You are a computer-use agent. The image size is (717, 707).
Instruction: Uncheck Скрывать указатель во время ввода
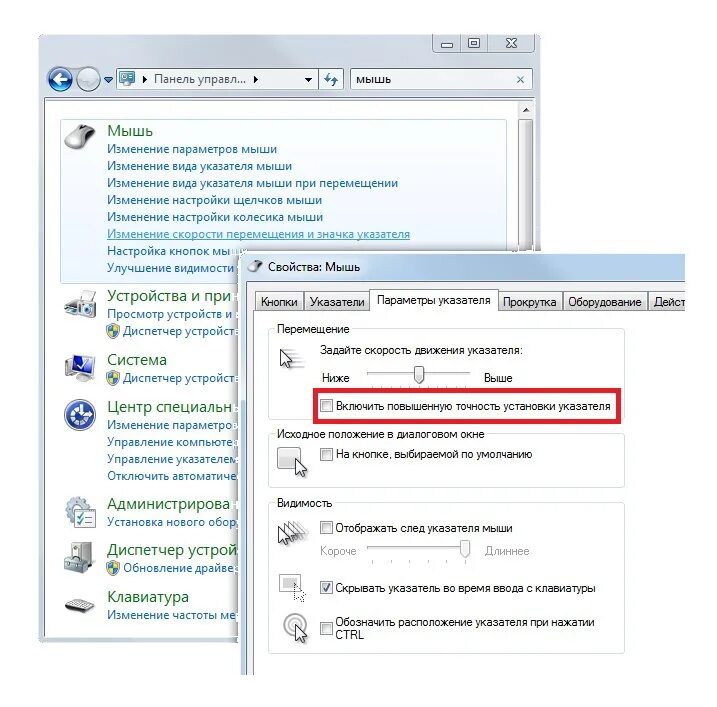point(326,588)
